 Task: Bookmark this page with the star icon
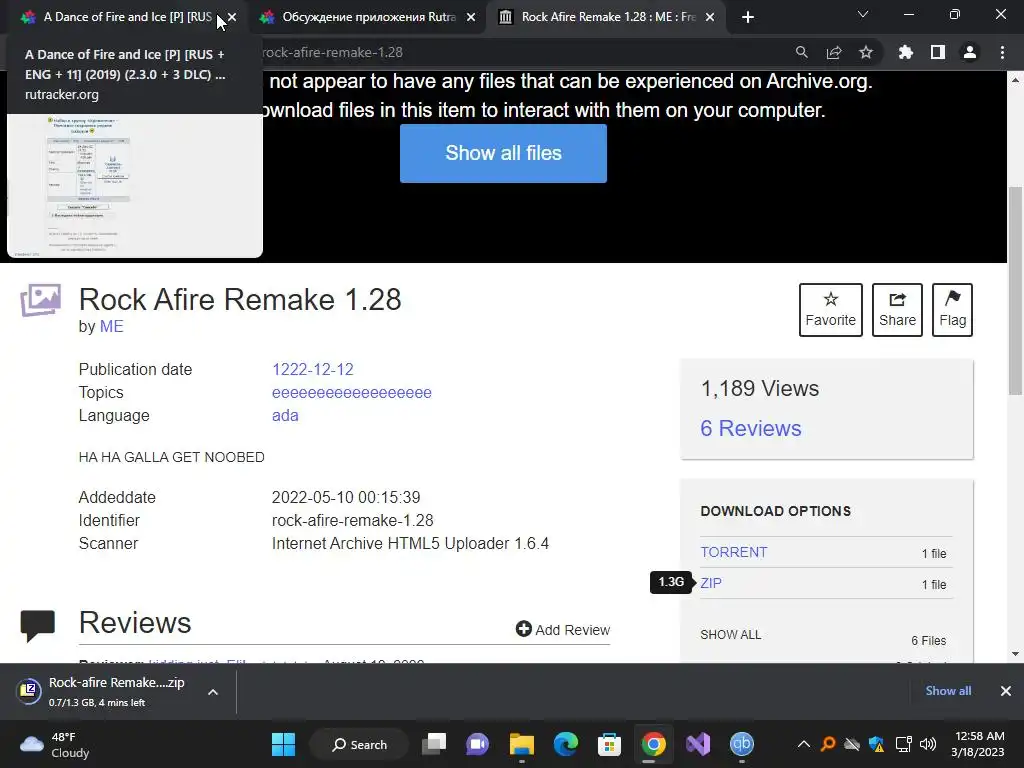click(x=865, y=52)
